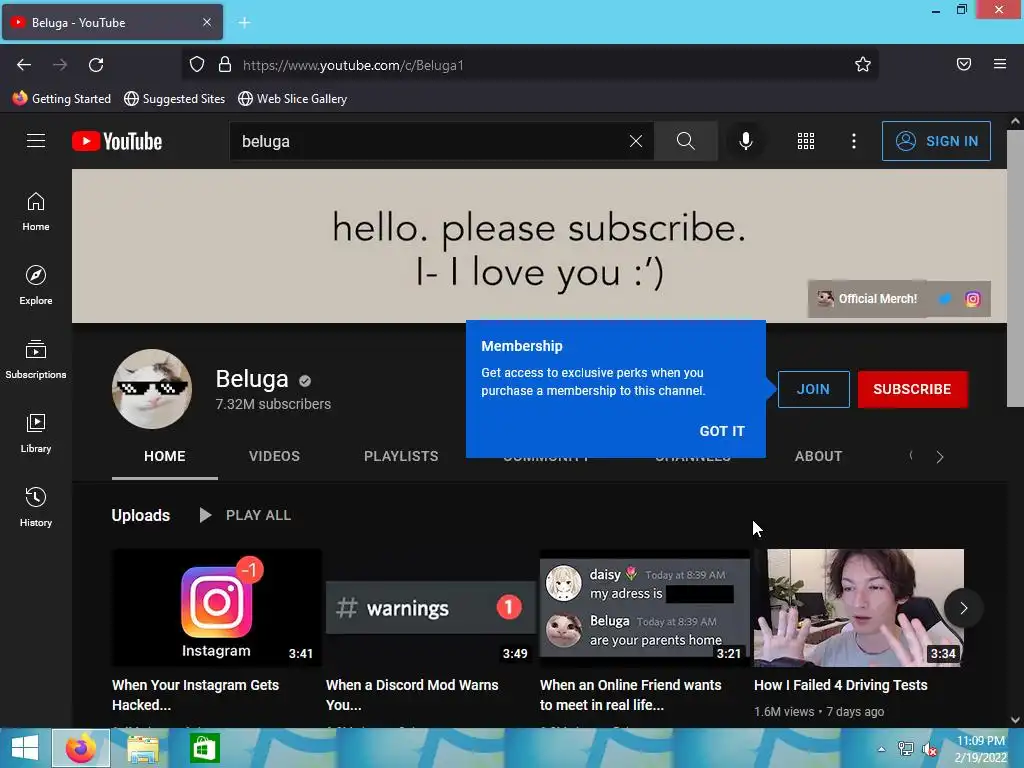Open Explore in sidebar
Viewport: 1024px width, 768px height.
(x=36, y=285)
